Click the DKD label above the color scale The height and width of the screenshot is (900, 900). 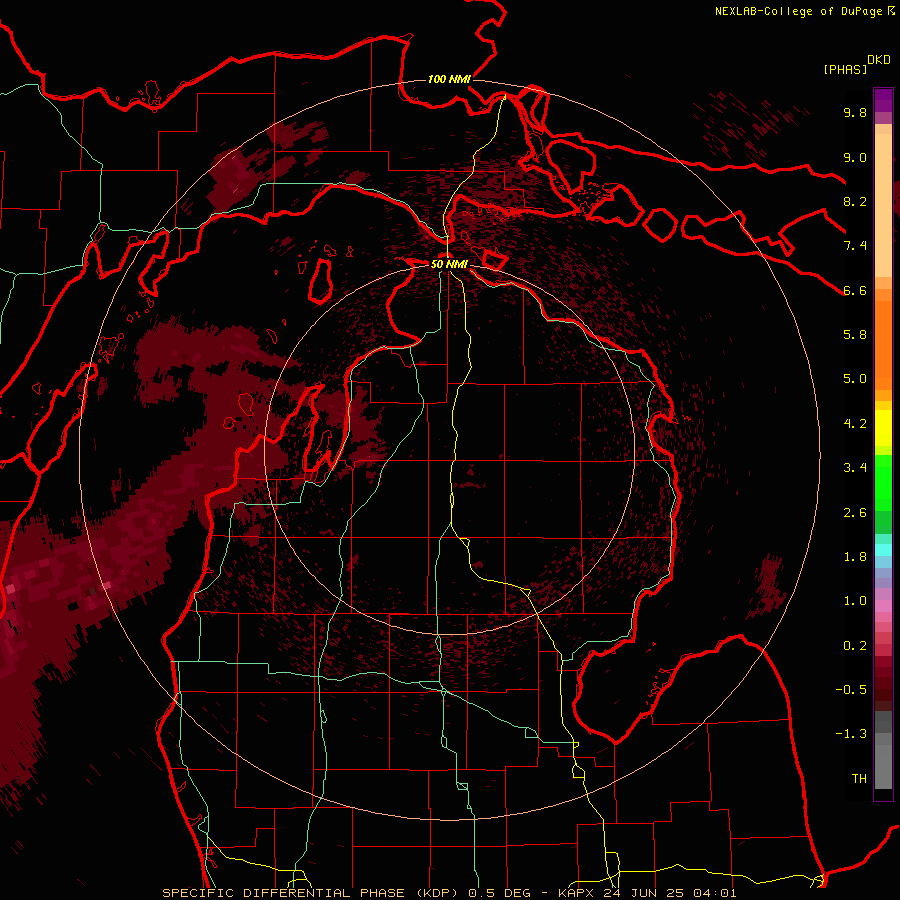click(x=879, y=60)
